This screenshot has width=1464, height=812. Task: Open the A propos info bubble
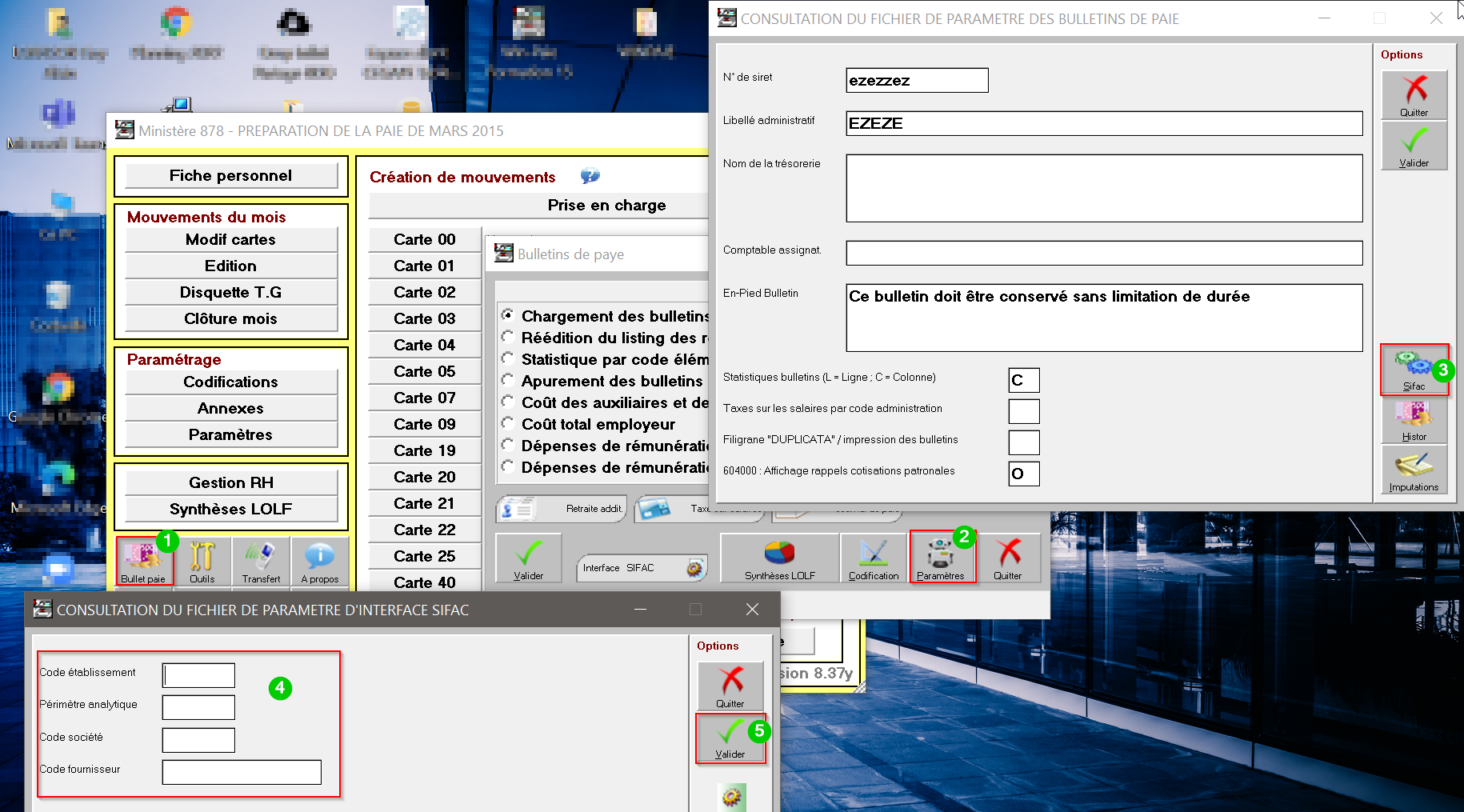pos(320,560)
